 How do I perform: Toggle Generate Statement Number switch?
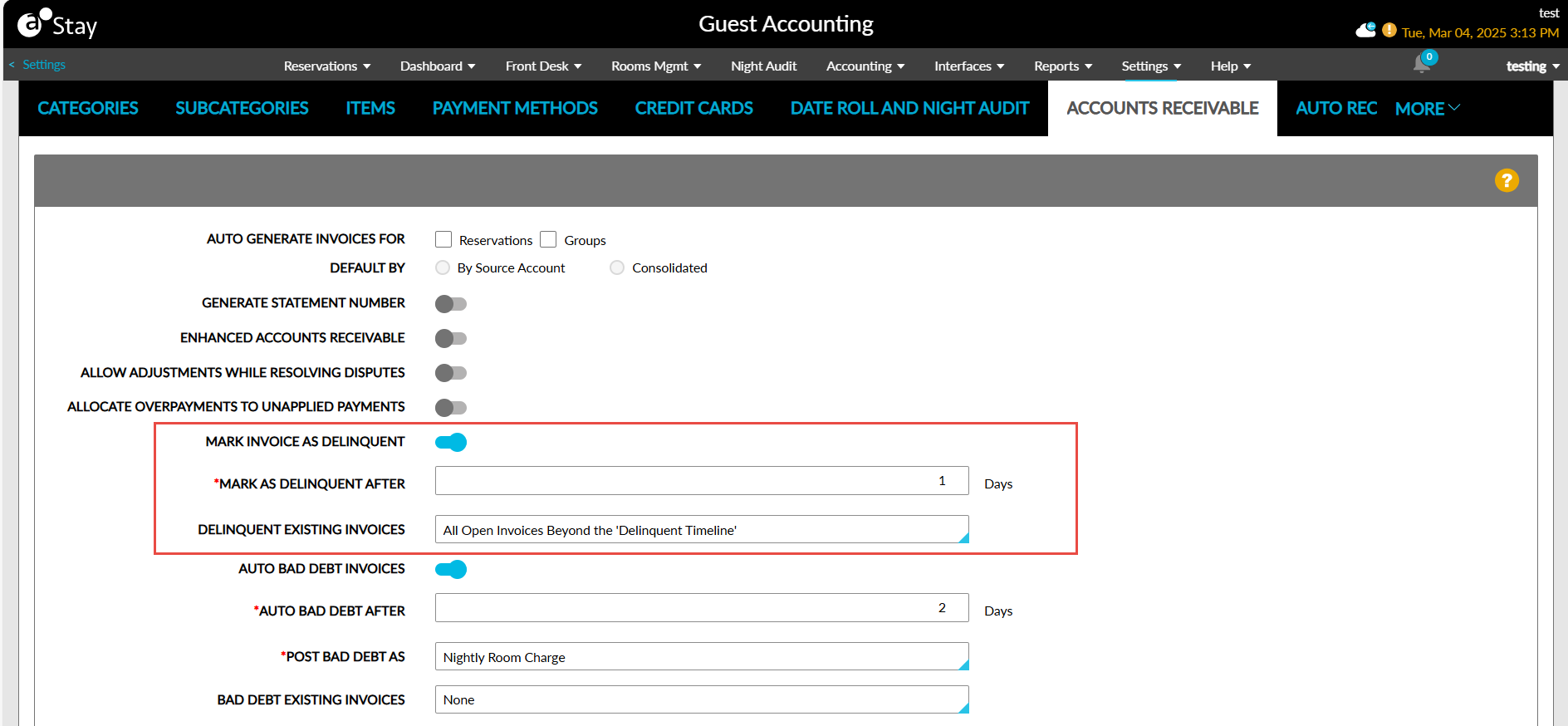coord(451,304)
